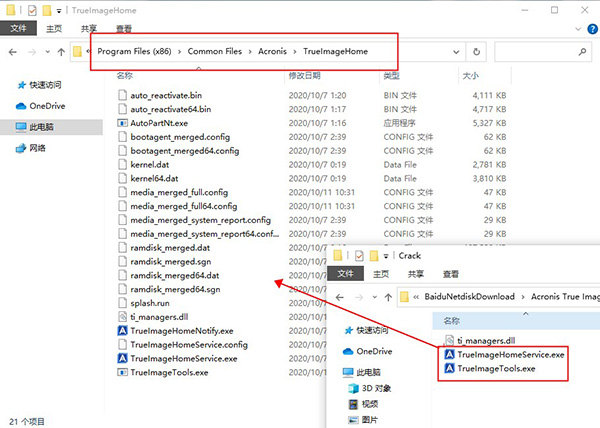Click the back arrow in the Crack window
Viewport: 600px width, 428px height.
click(342, 296)
